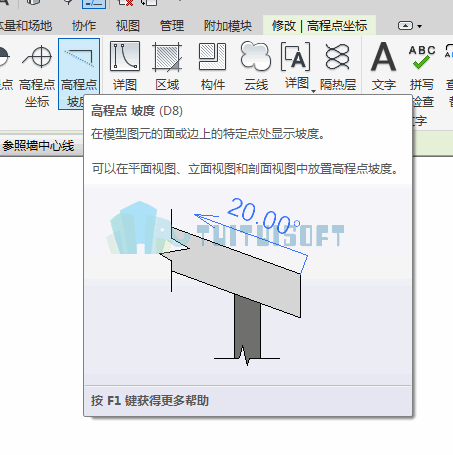Select the 隔热层 insulation tool
Screen dimensions: 453x455
tap(338, 66)
